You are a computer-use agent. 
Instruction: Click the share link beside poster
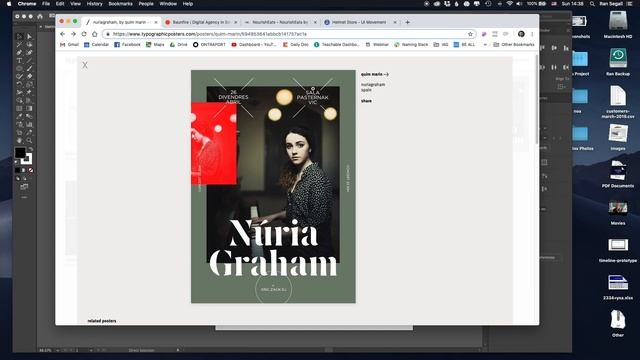366,101
